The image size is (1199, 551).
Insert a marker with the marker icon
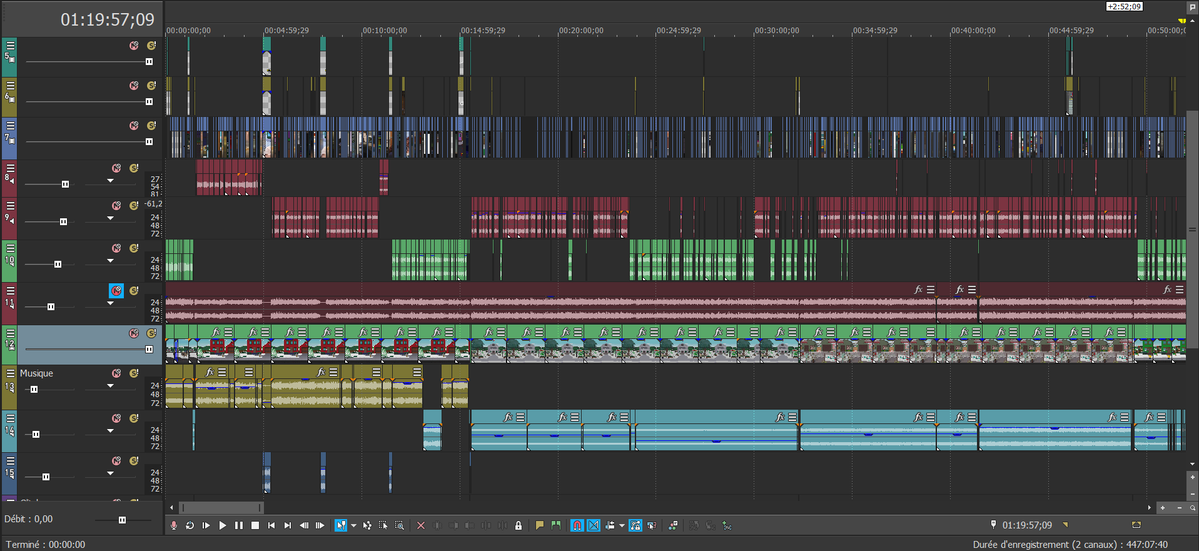[x=539, y=525]
